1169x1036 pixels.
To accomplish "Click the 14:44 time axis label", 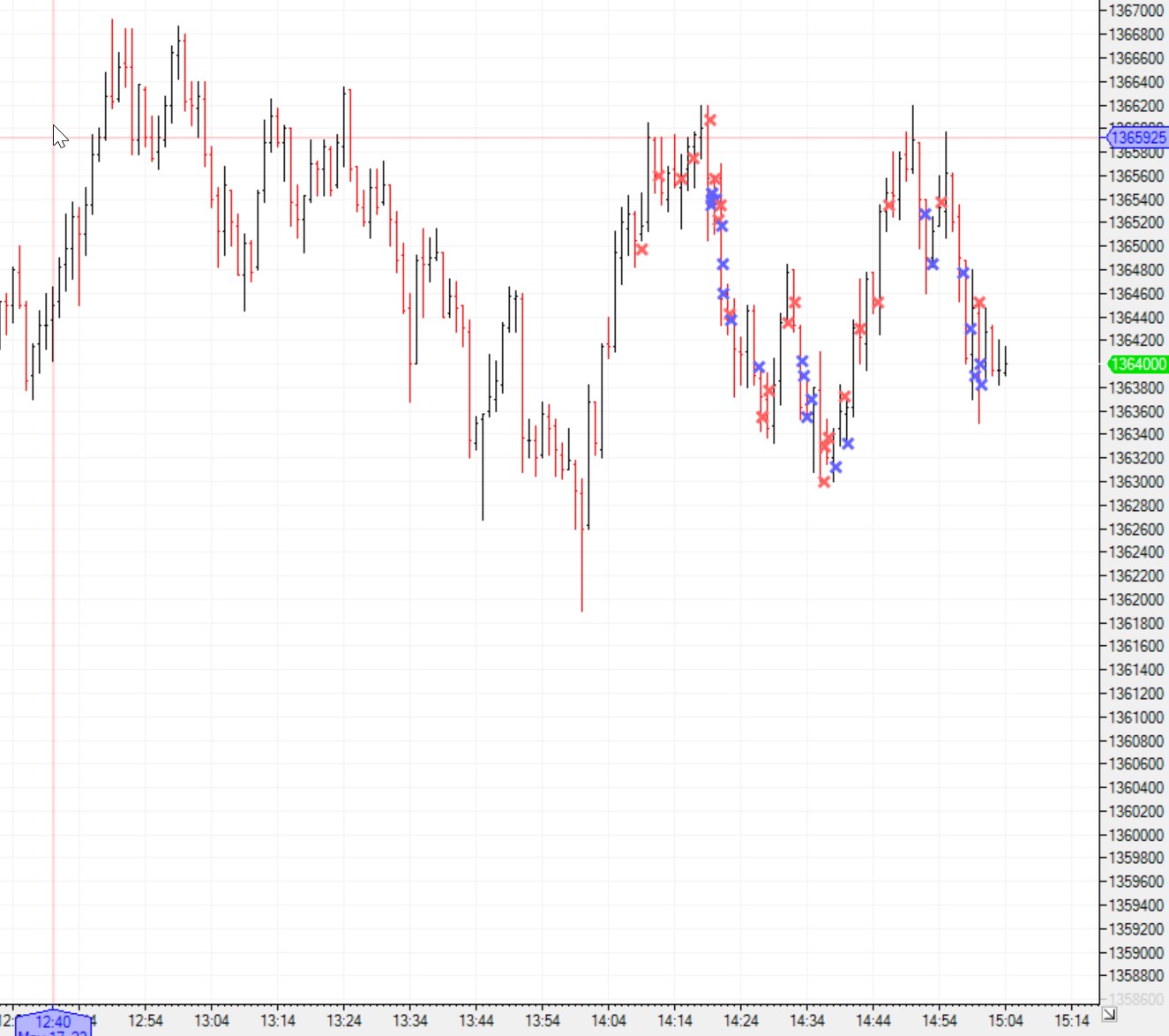I will 873,1021.
